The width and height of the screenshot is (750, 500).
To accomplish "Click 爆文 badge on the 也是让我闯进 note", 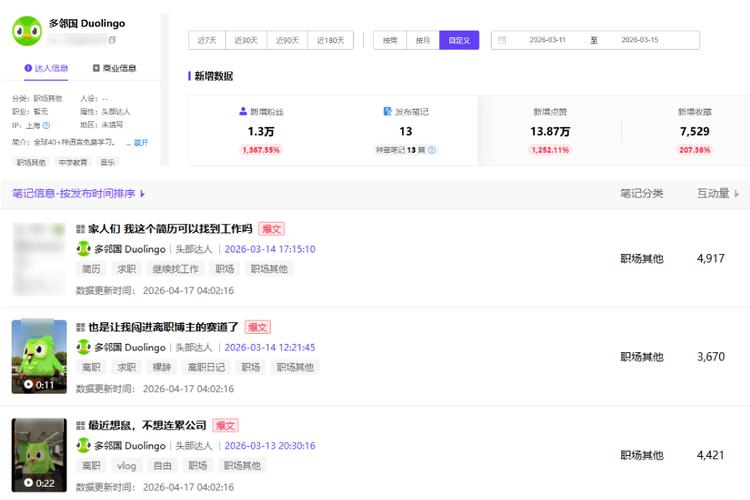I will click(x=258, y=327).
